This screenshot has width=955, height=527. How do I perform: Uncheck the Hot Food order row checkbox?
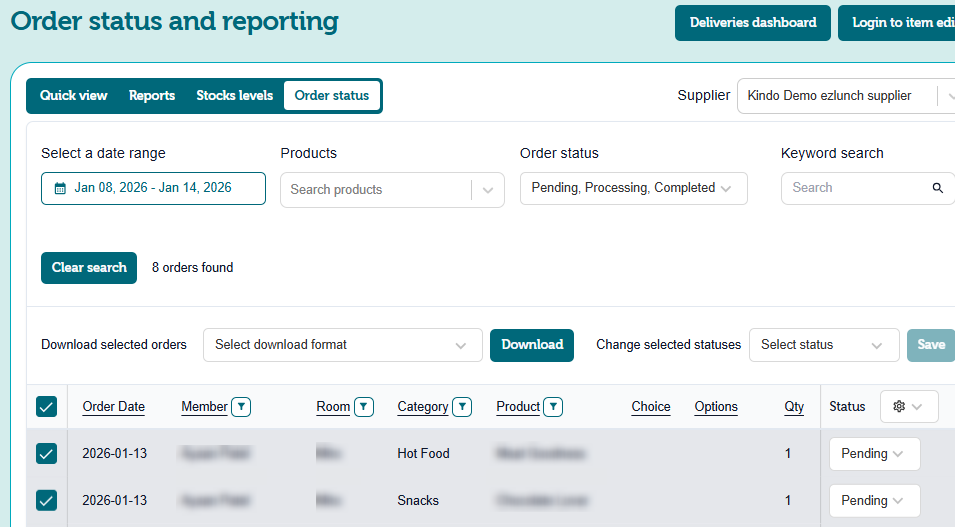click(x=46, y=454)
